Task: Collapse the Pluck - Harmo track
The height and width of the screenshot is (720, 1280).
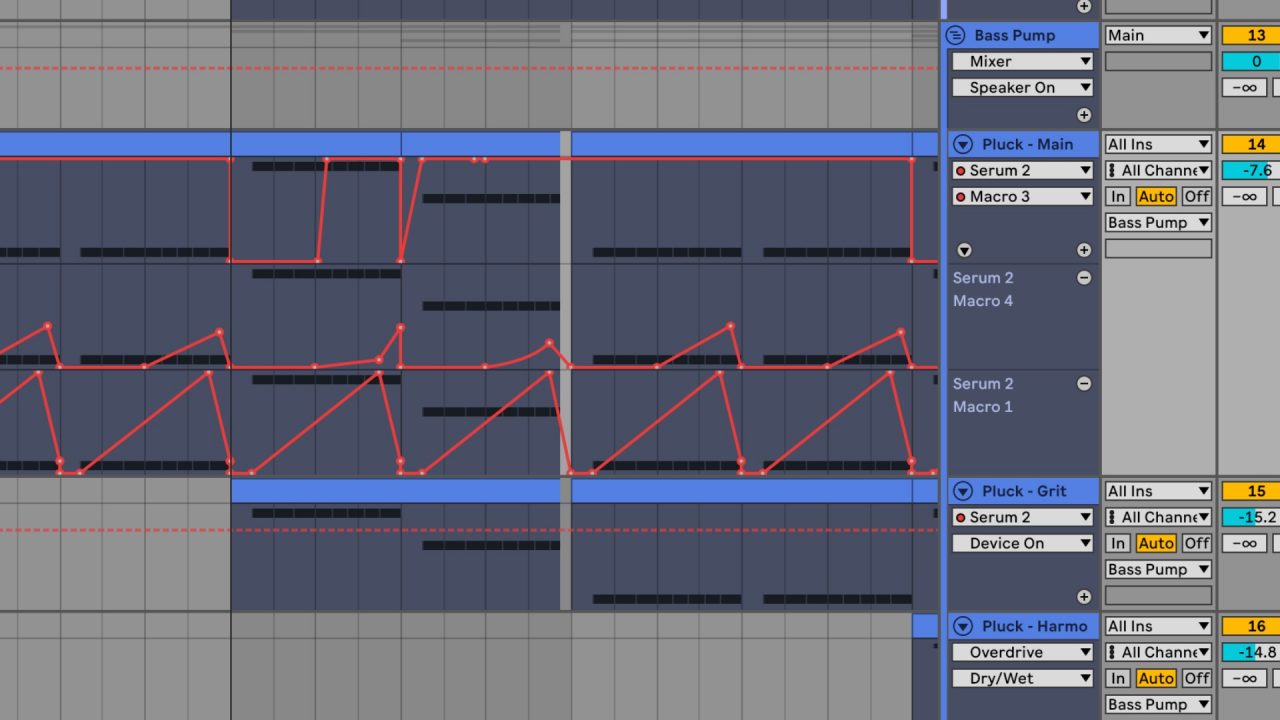Action: pyautogui.click(x=962, y=626)
